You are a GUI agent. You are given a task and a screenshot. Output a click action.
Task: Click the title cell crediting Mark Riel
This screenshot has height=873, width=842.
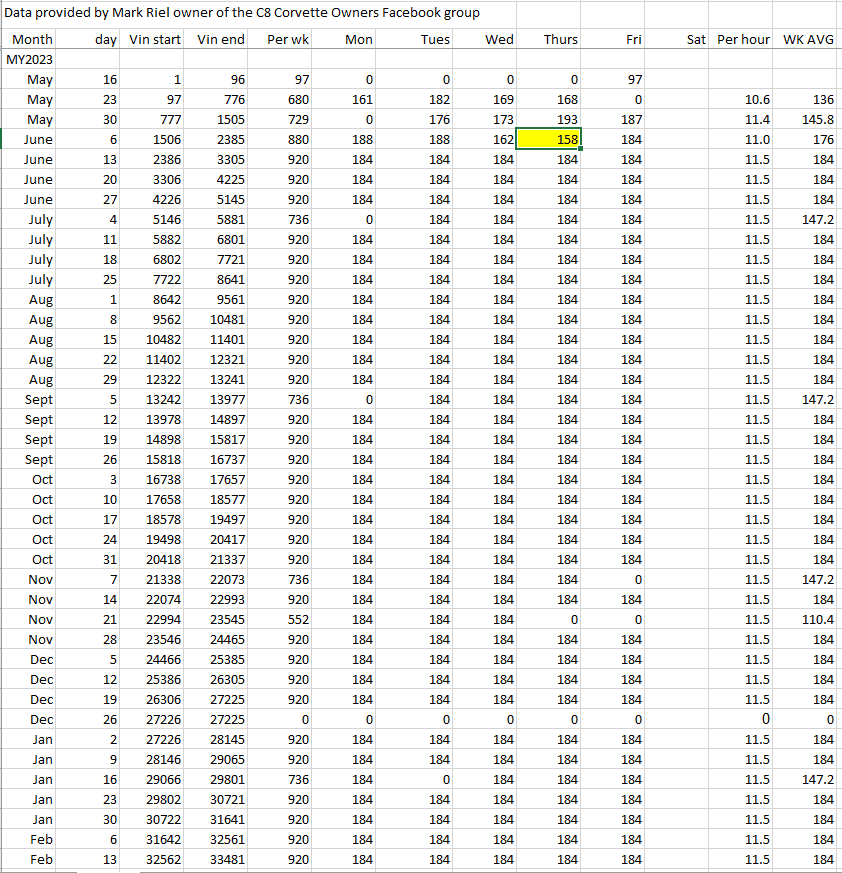[242, 13]
